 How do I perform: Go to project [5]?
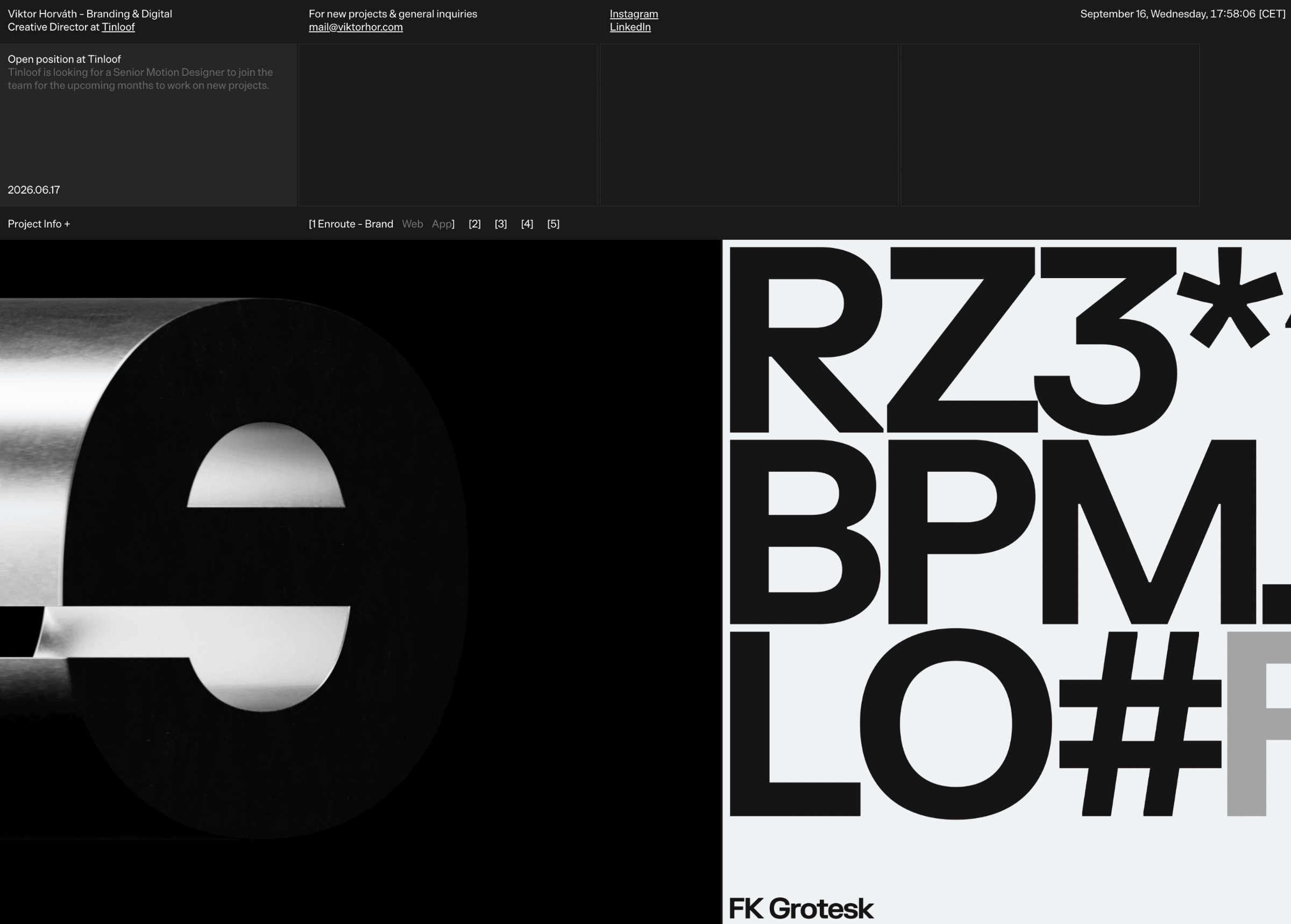point(553,224)
